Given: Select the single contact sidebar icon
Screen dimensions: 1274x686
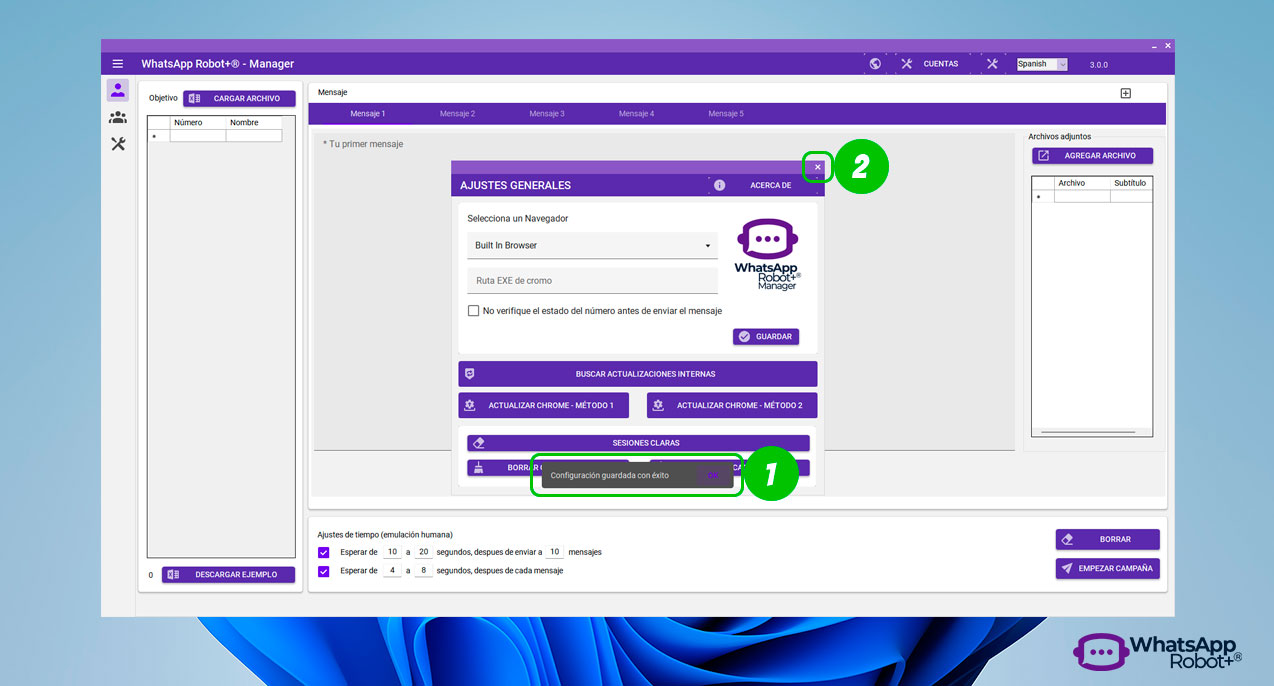Looking at the screenshot, I should [118, 90].
